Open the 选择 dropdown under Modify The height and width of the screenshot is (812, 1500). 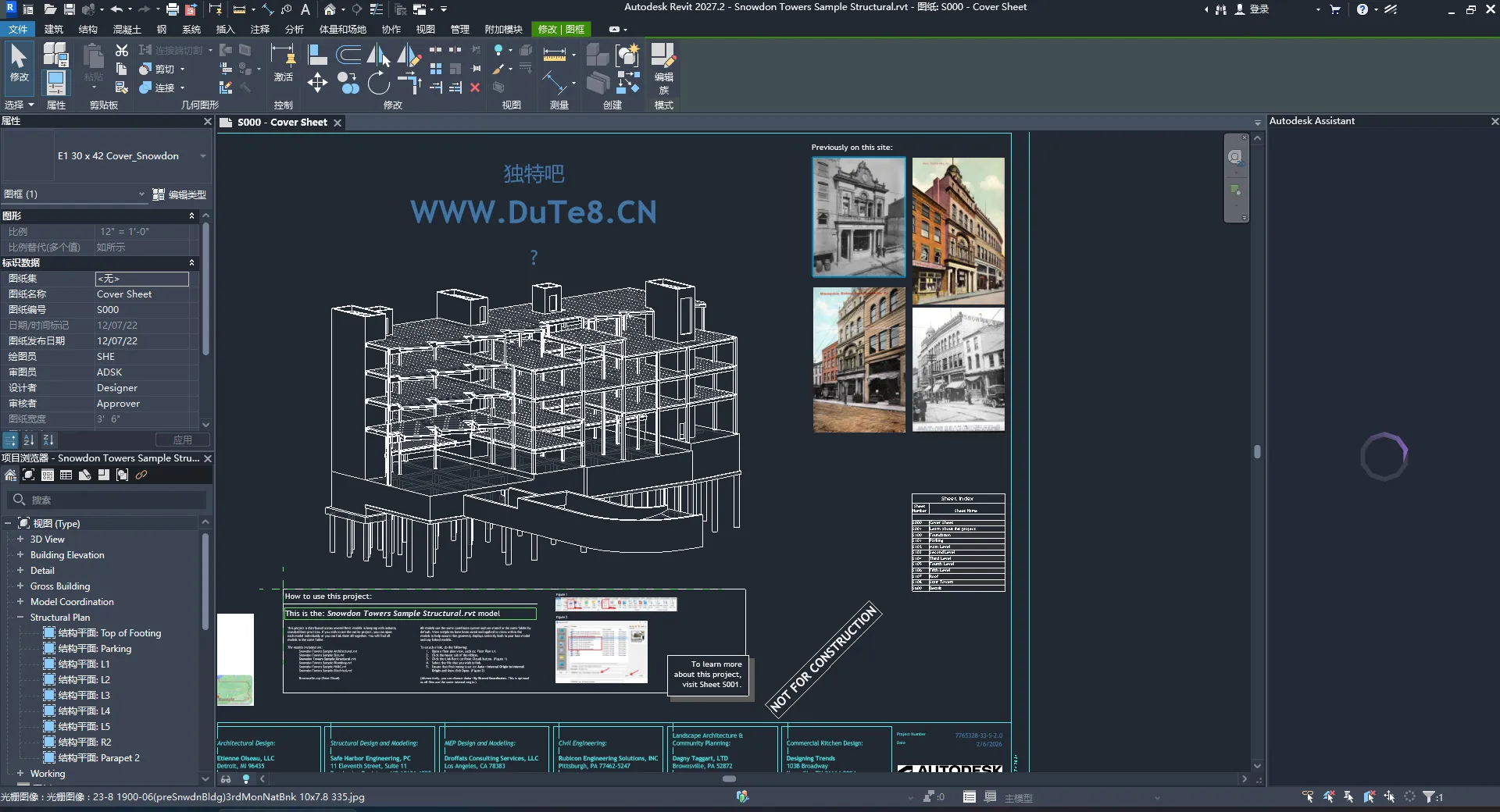[x=20, y=105]
